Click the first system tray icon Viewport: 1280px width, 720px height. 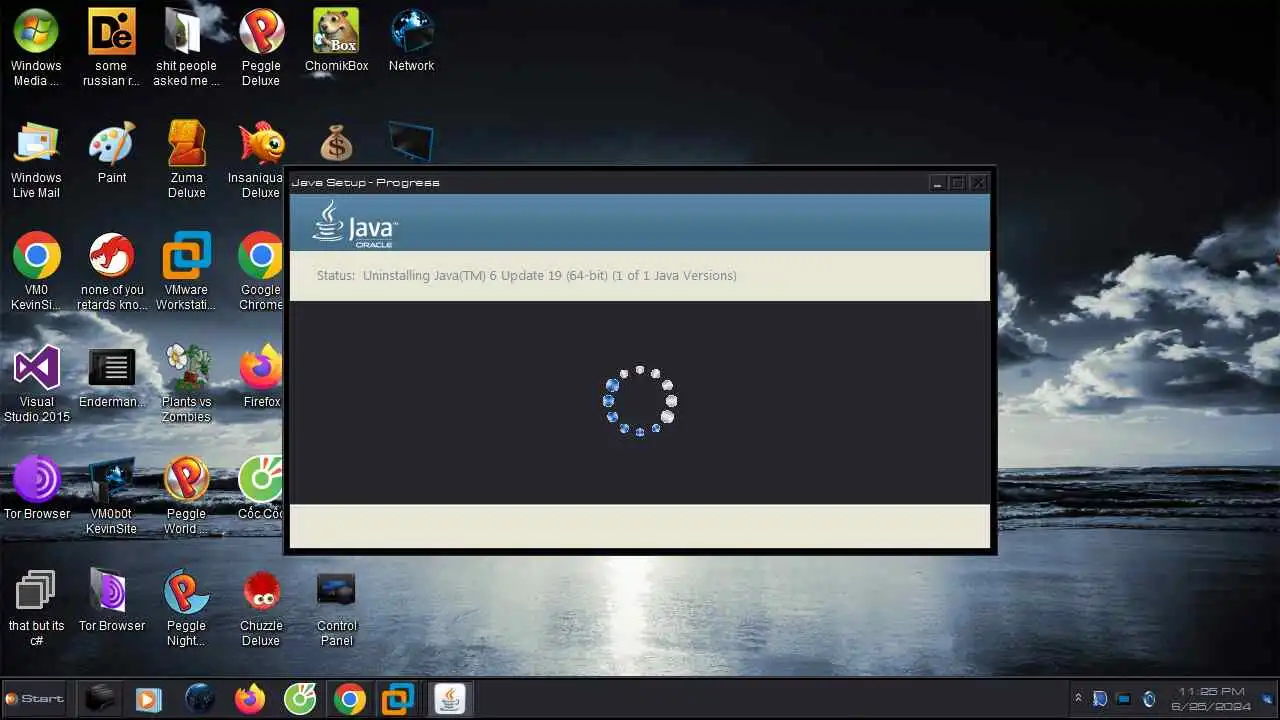pyautogui.click(x=1100, y=699)
